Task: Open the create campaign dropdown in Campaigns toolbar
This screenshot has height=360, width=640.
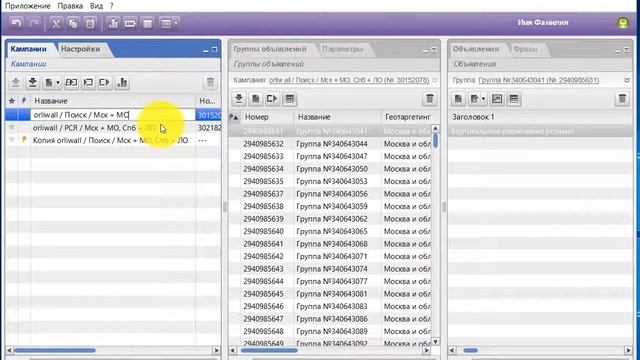Action: click(x=52, y=82)
